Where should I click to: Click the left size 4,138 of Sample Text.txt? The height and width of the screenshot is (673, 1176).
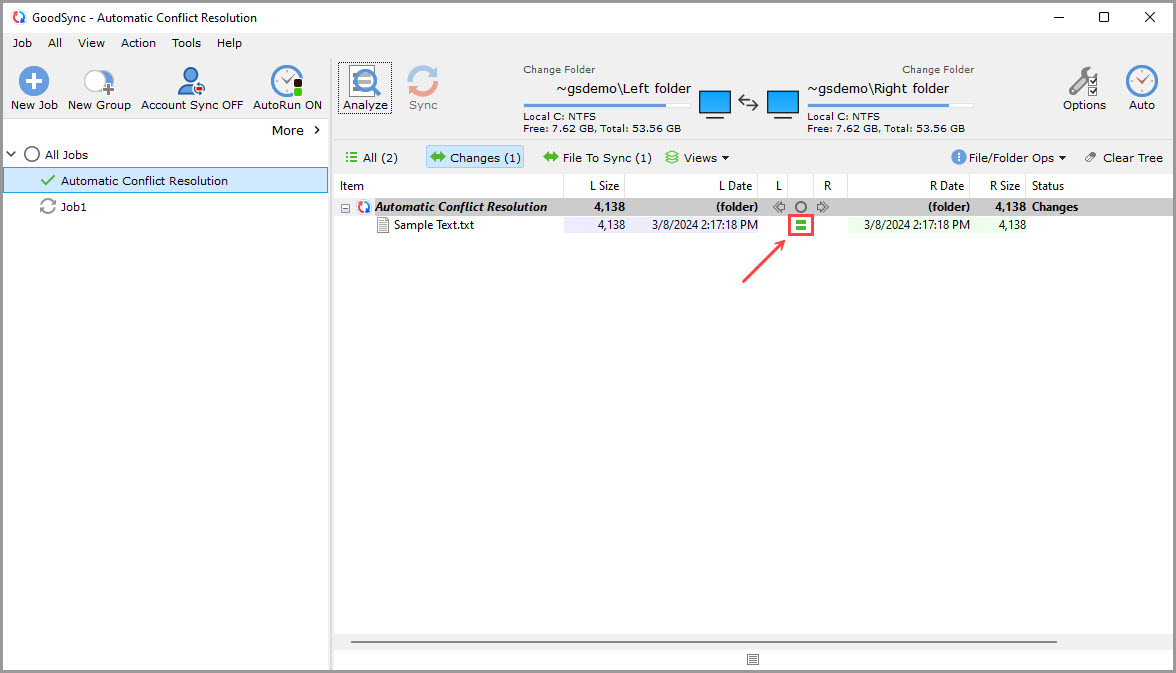point(611,225)
